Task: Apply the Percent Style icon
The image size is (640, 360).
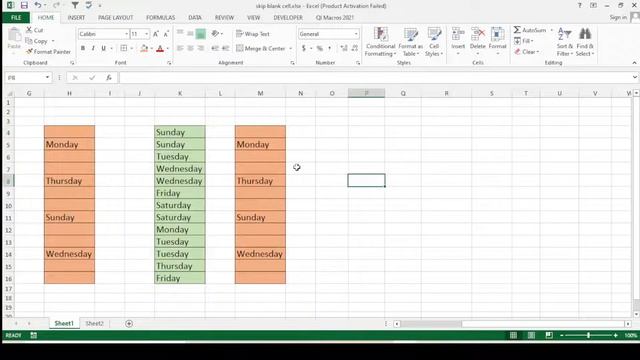Action: (x=320, y=48)
